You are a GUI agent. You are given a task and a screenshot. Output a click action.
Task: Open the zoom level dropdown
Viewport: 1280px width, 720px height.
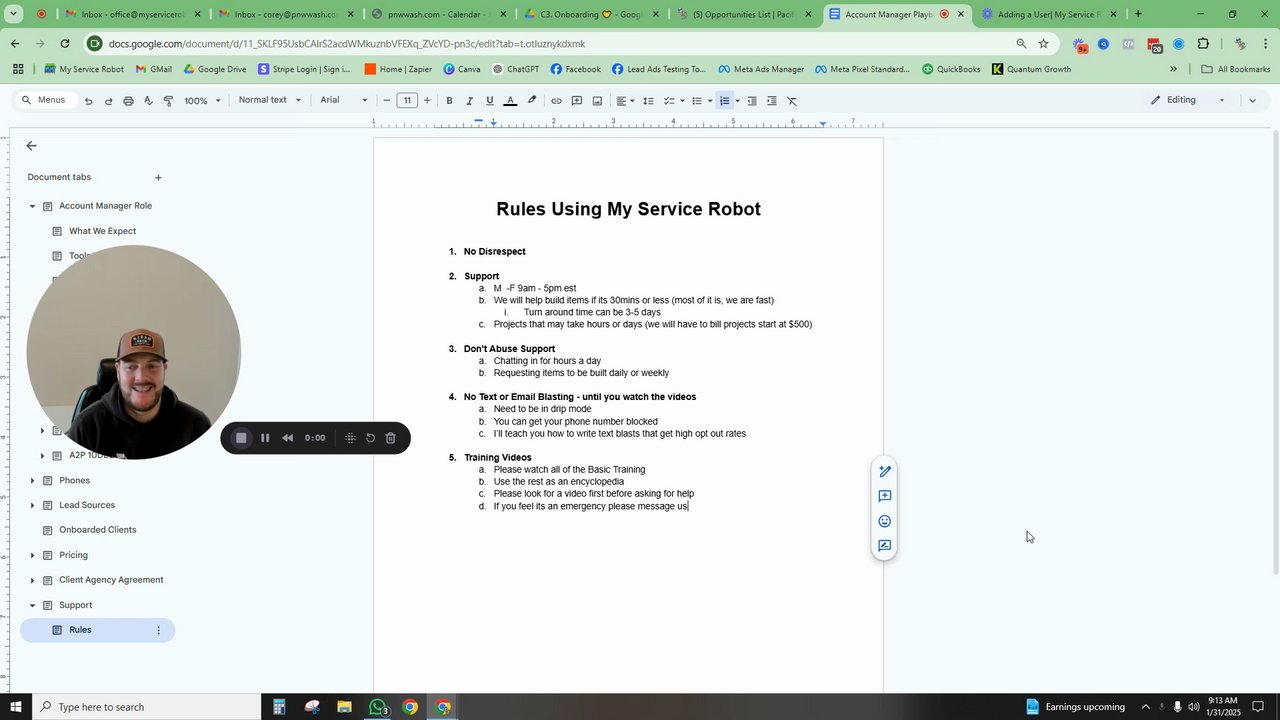(x=202, y=101)
